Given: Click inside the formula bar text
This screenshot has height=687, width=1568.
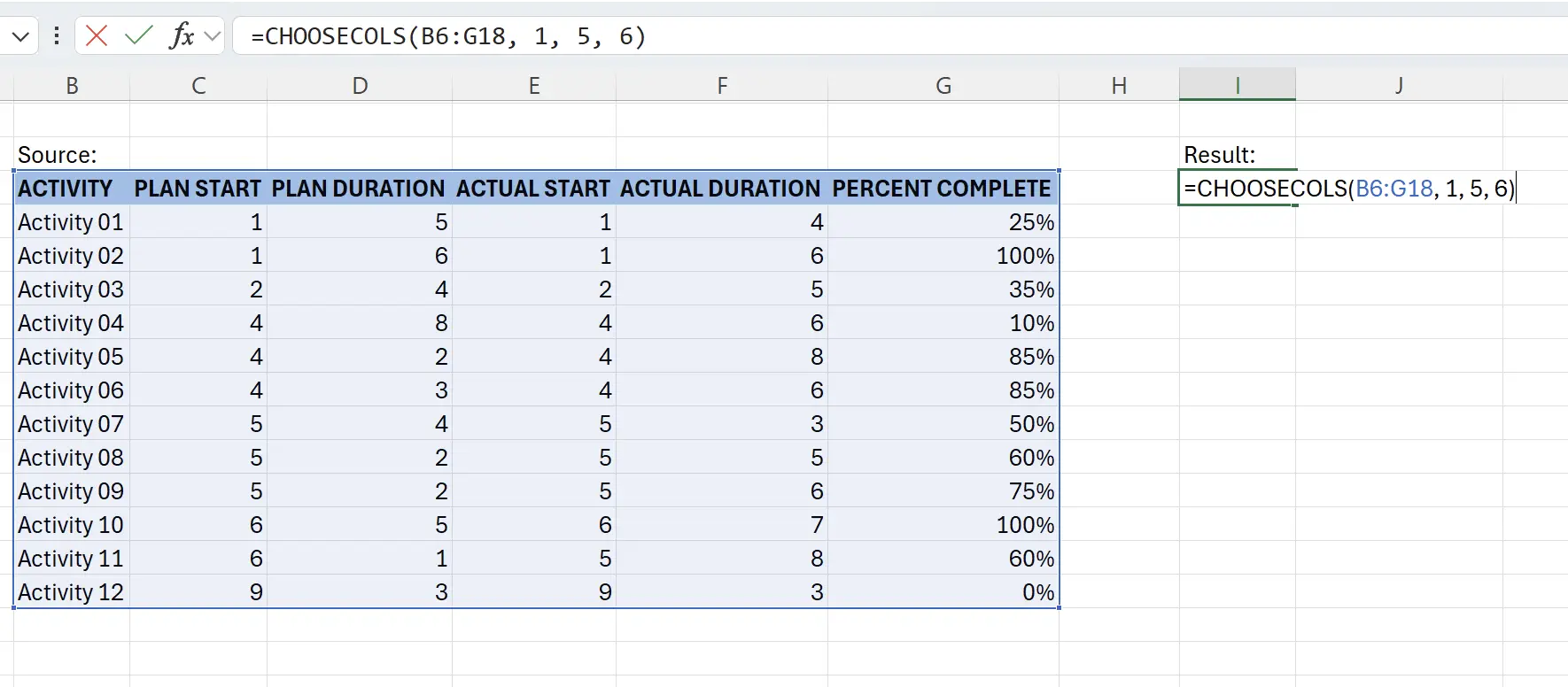Looking at the screenshot, I should pyautogui.click(x=443, y=36).
